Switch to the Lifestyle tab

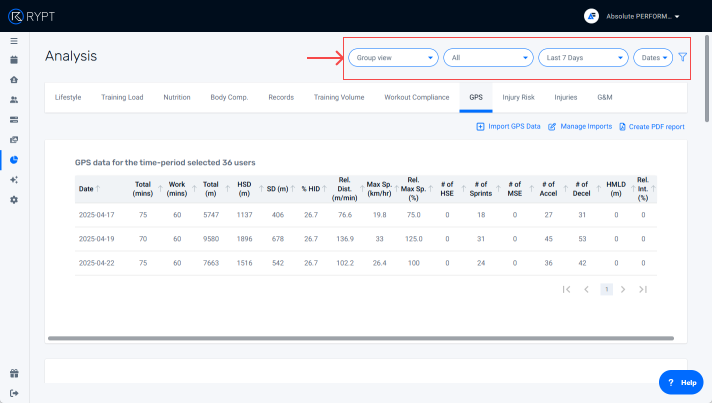pyautogui.click(x=68, y=97)
